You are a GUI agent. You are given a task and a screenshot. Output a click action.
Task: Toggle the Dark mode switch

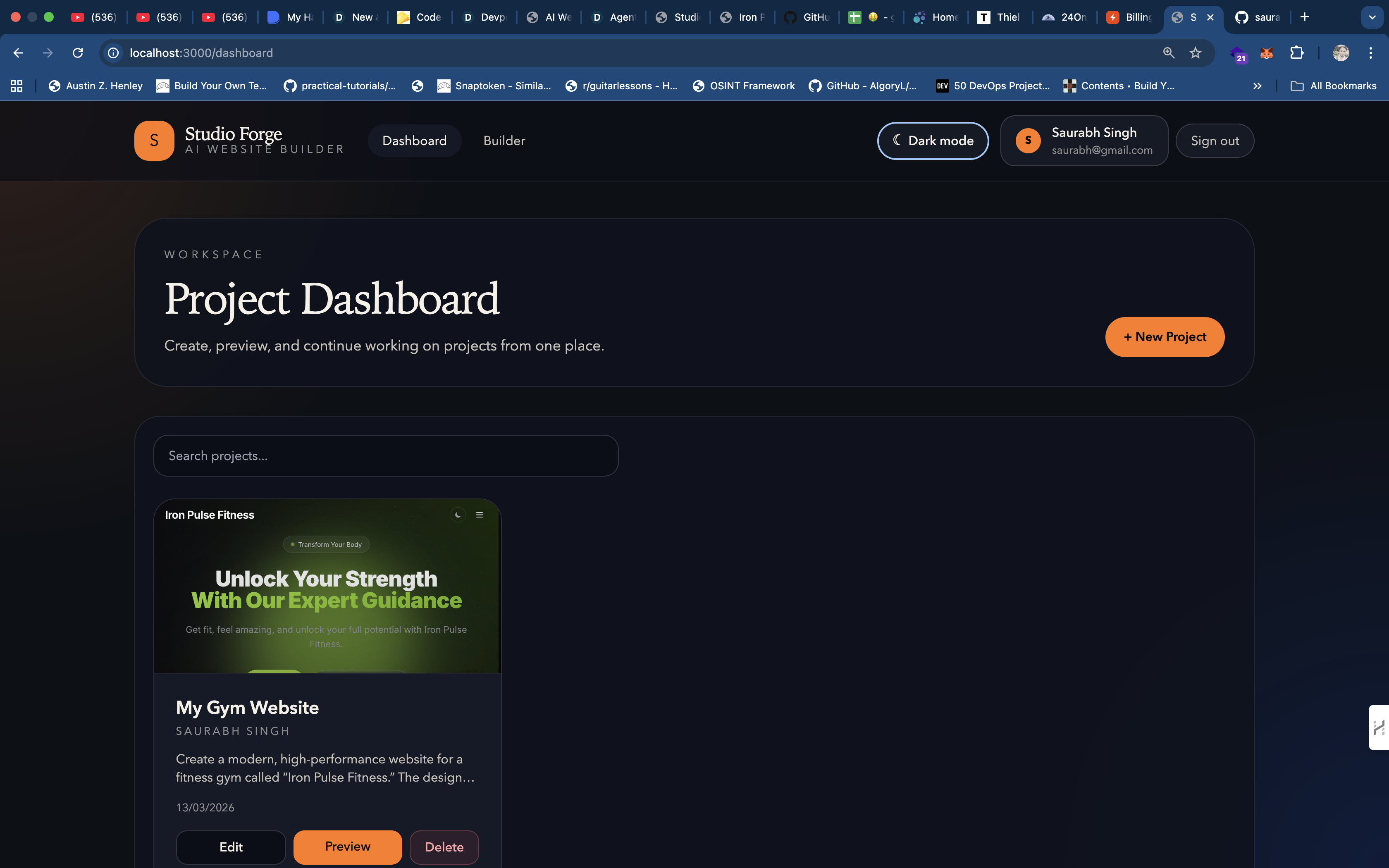[x=933, y=141]
